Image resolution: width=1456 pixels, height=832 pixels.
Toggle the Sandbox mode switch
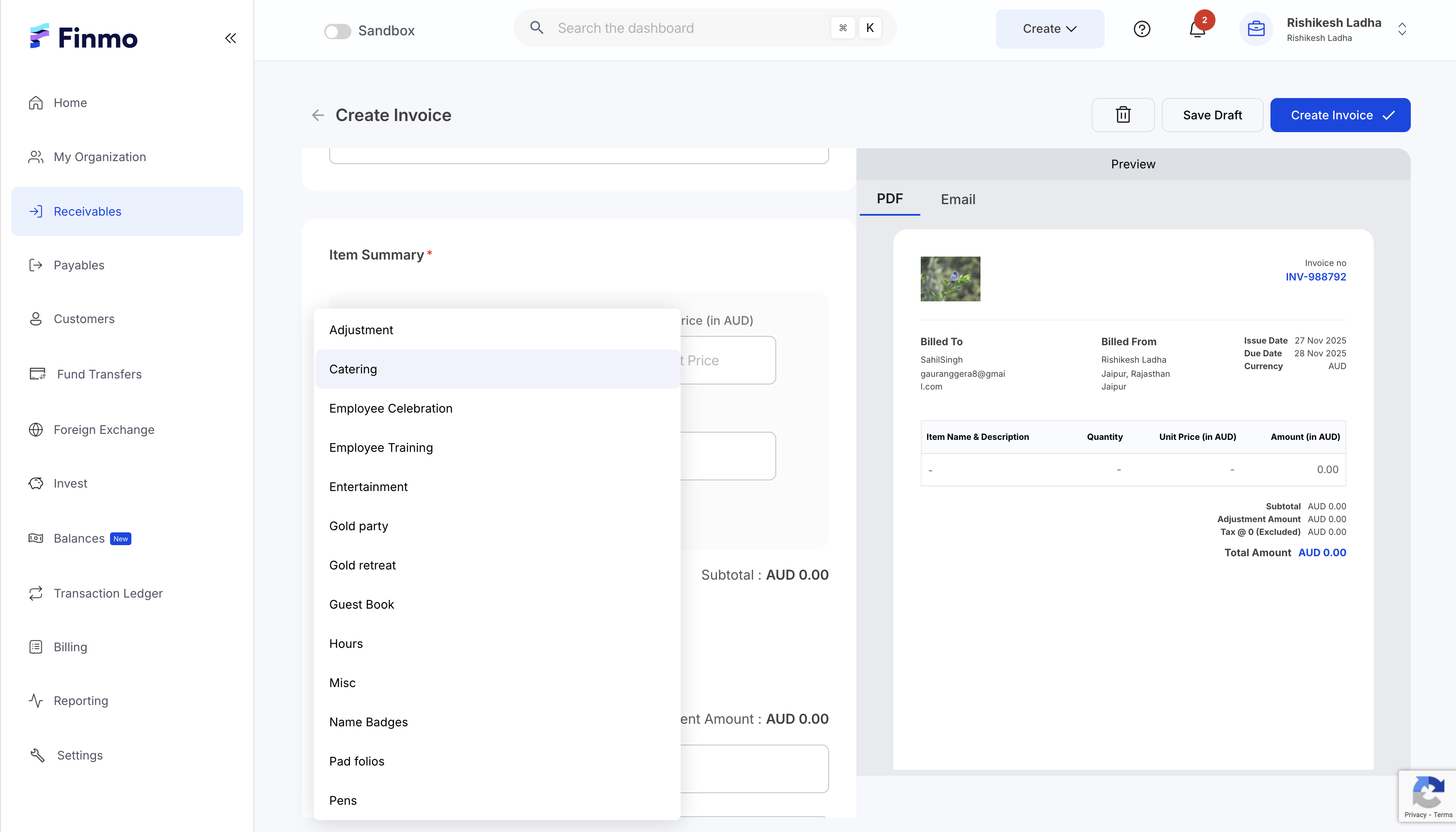tap(337, 31)
